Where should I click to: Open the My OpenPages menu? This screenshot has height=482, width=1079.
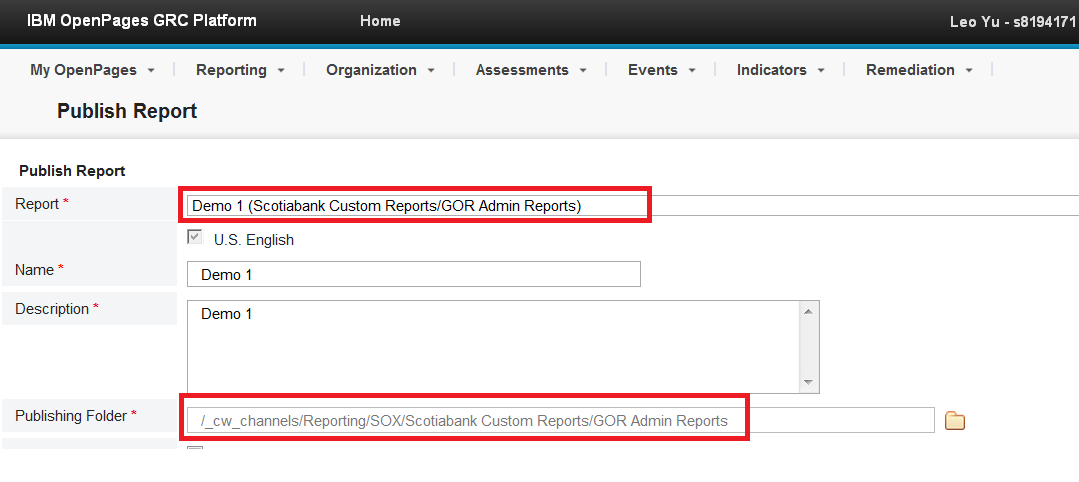pos(83,70)
